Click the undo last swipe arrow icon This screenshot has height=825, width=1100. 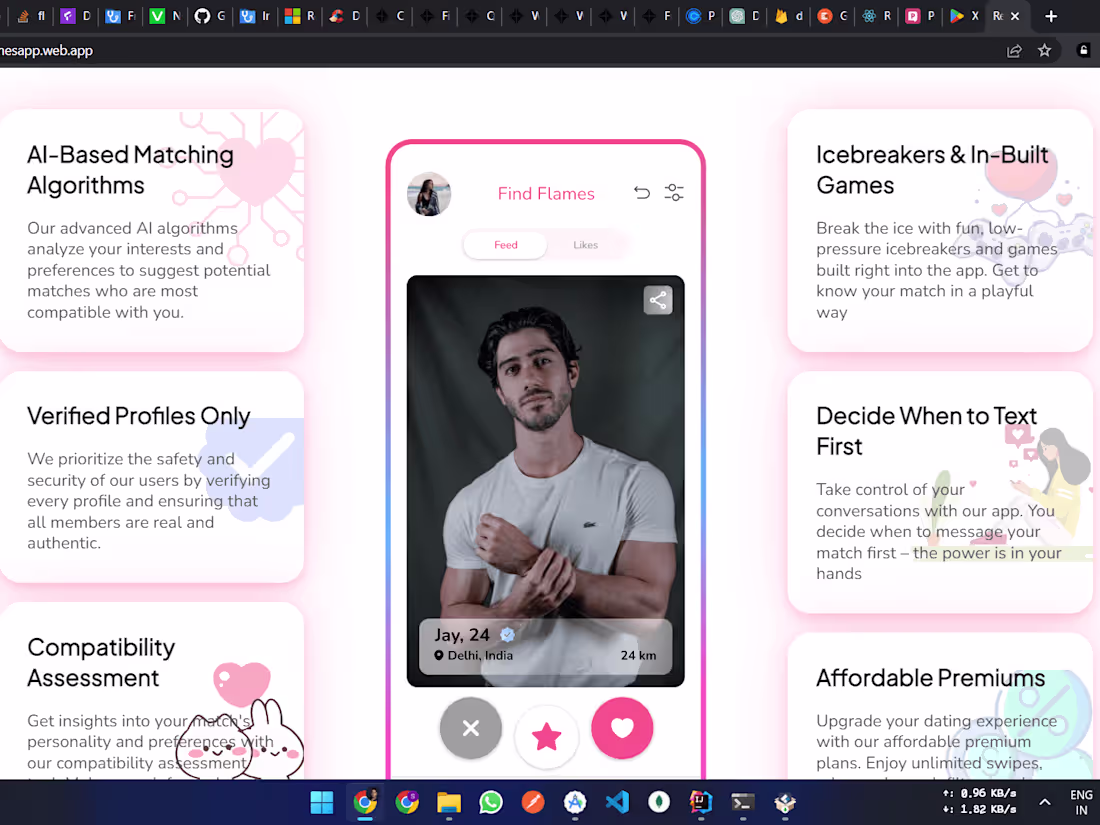tap(641, 193)
